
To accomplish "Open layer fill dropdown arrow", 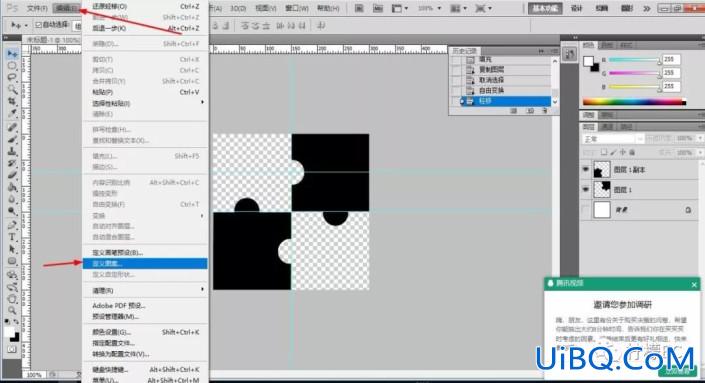I will click(x=700, y=153).
